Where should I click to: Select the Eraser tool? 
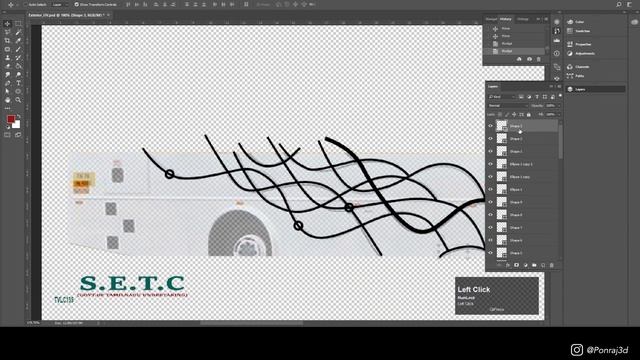point(7,66)
